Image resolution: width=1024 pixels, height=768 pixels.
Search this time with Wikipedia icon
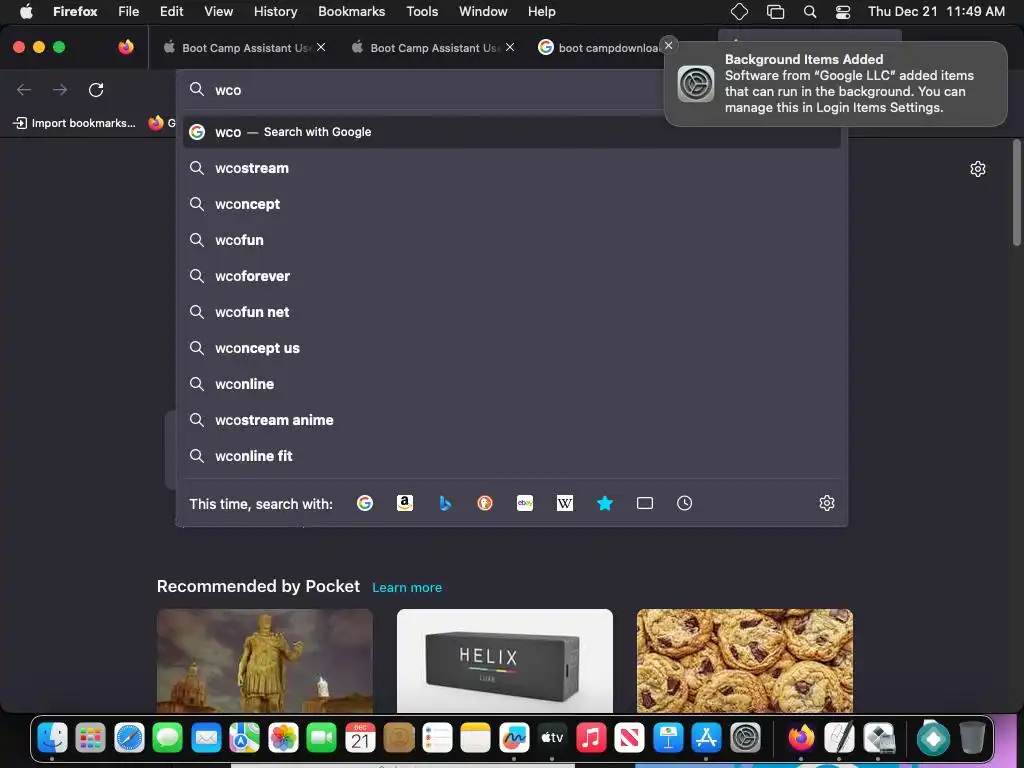[565, 503]
